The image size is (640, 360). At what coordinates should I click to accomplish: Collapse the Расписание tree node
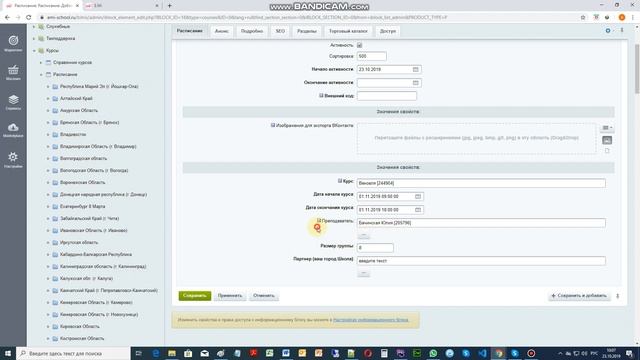(x=41, y=75)
